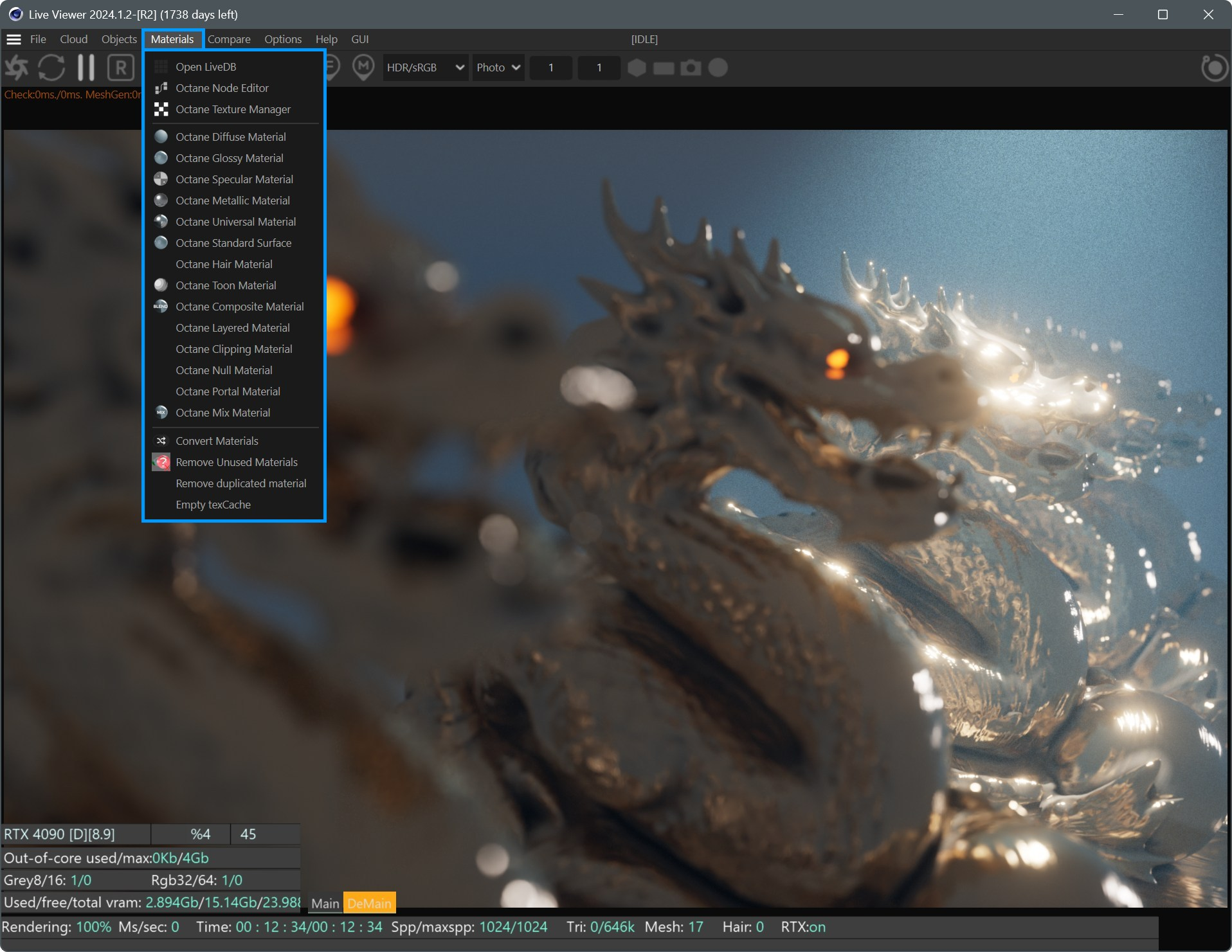Click the orbit icon at toolbar far right
Screen dimensions: 1232x952
[1213, 67]
